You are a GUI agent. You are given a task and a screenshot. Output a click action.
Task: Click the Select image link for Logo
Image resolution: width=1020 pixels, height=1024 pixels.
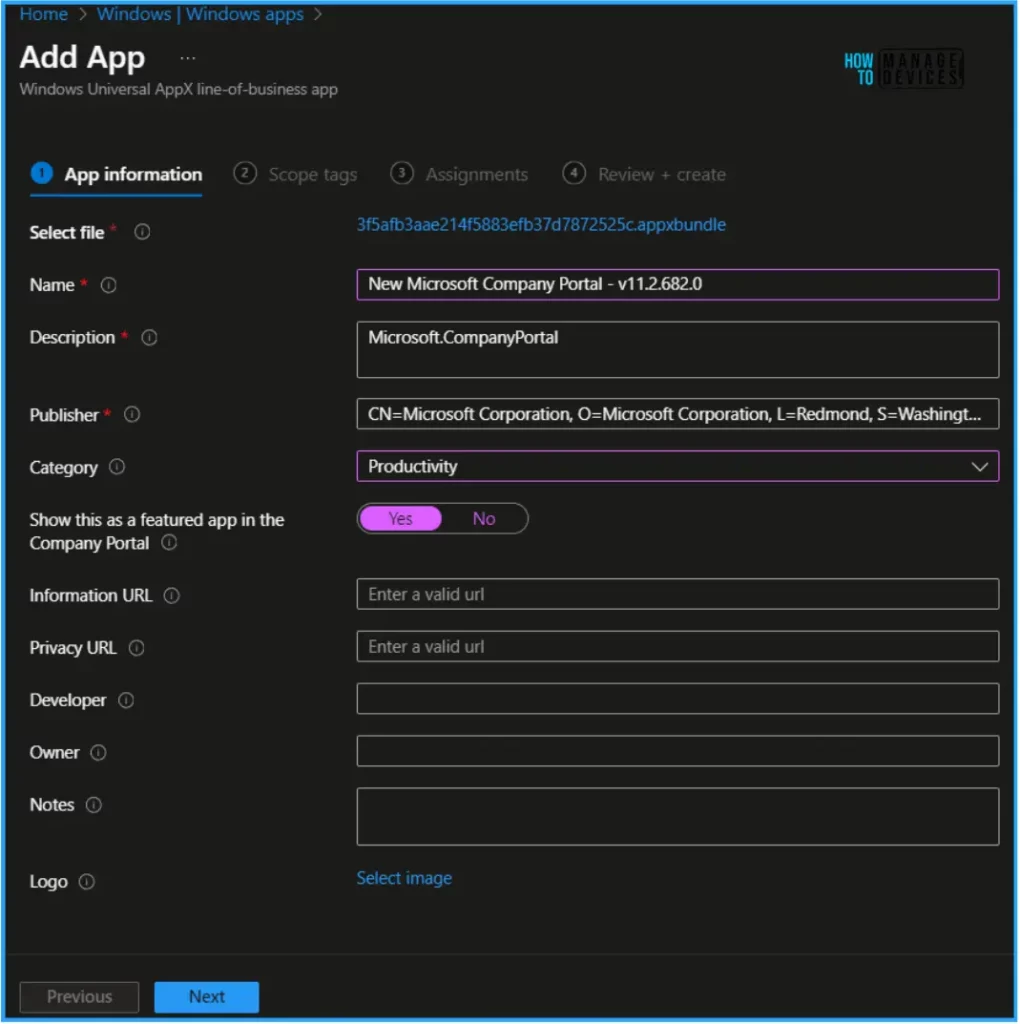(x=404, y=878)
